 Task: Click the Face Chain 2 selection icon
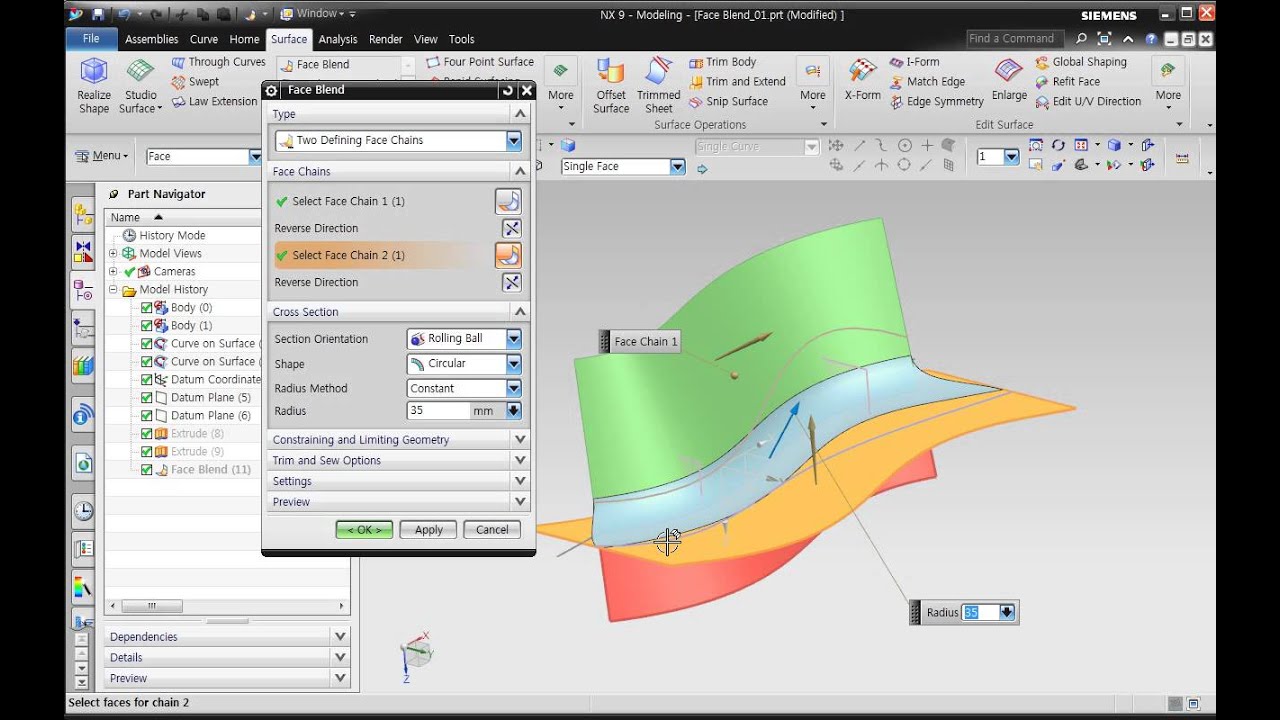point(508,255)
